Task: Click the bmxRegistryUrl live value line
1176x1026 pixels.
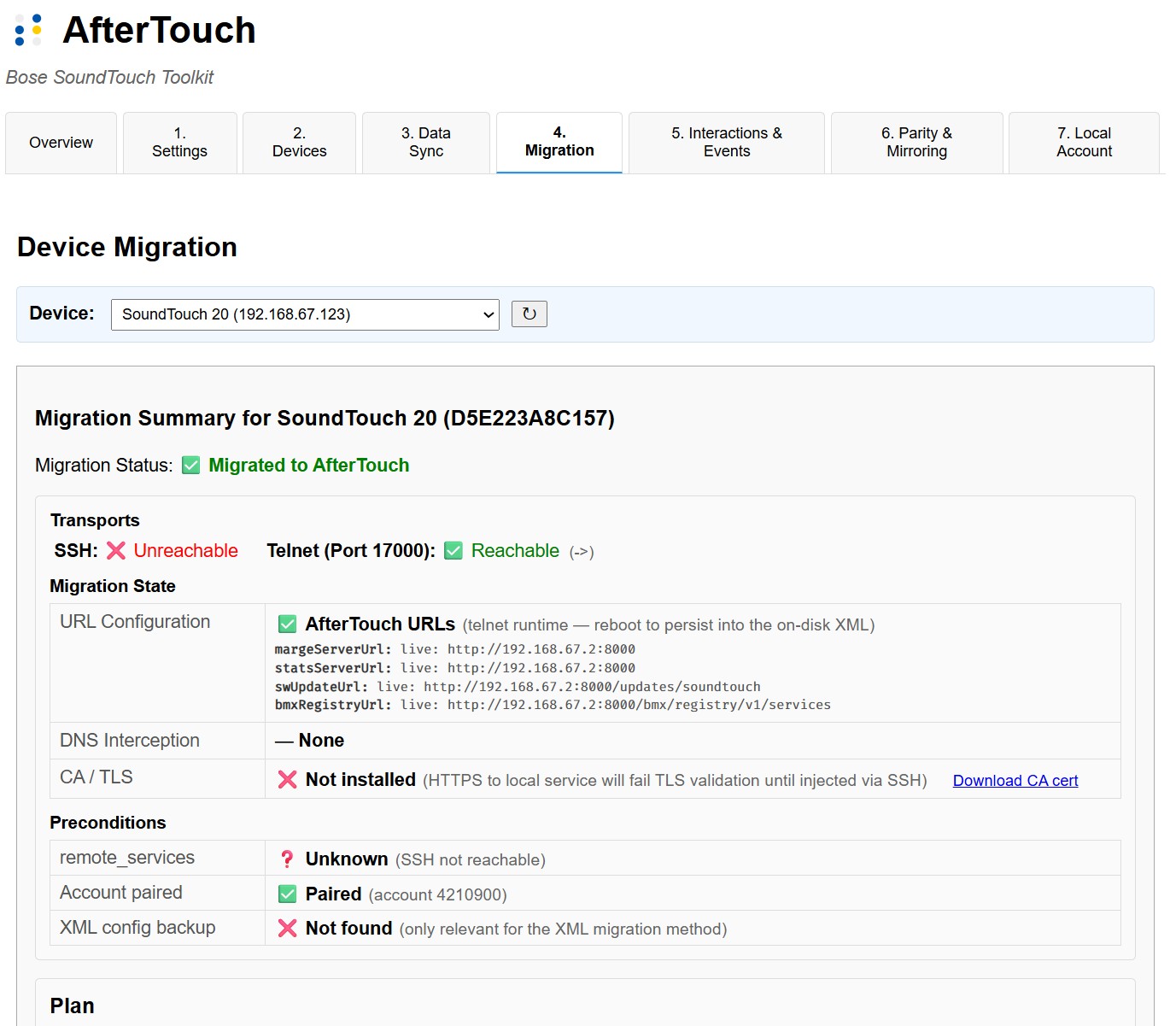Action: [553, 705]
